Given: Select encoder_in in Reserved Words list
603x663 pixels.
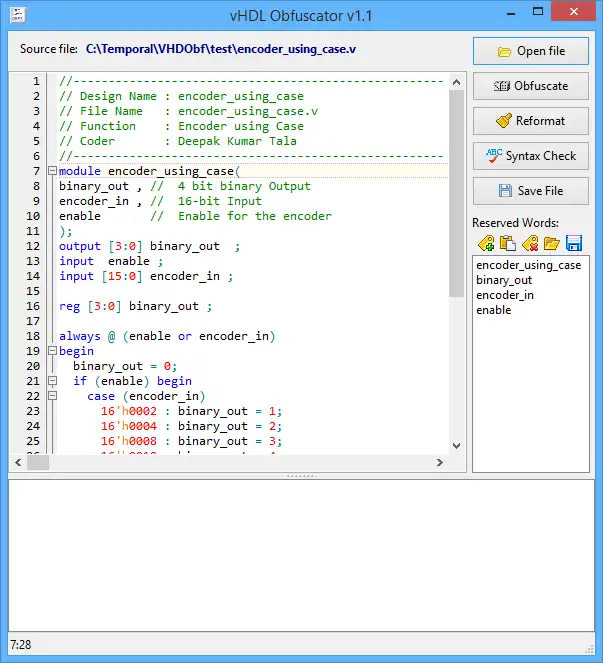Looking at the screenshot, I should 505,295.
